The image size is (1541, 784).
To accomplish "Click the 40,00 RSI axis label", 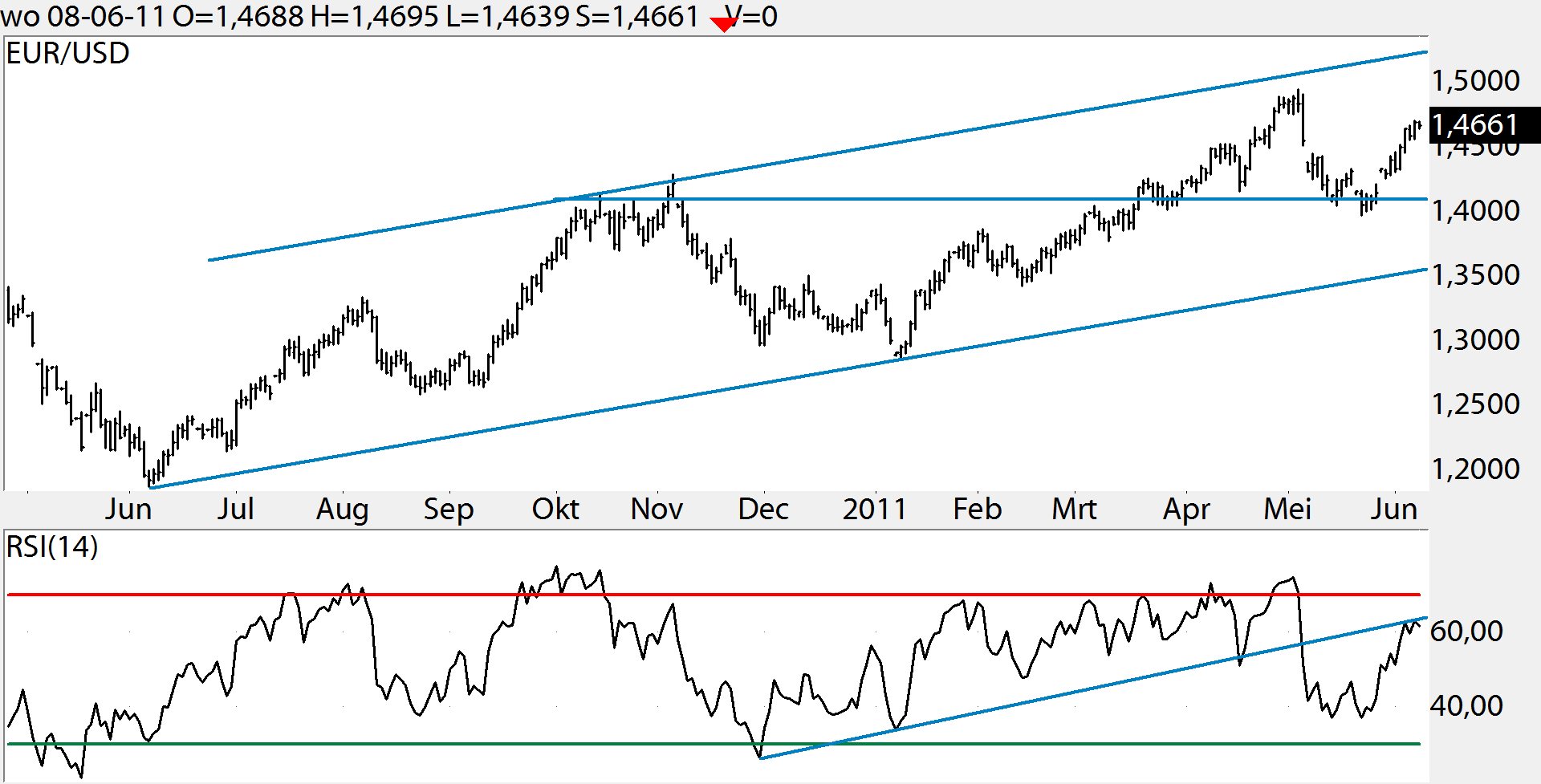I will [1466, 706].
